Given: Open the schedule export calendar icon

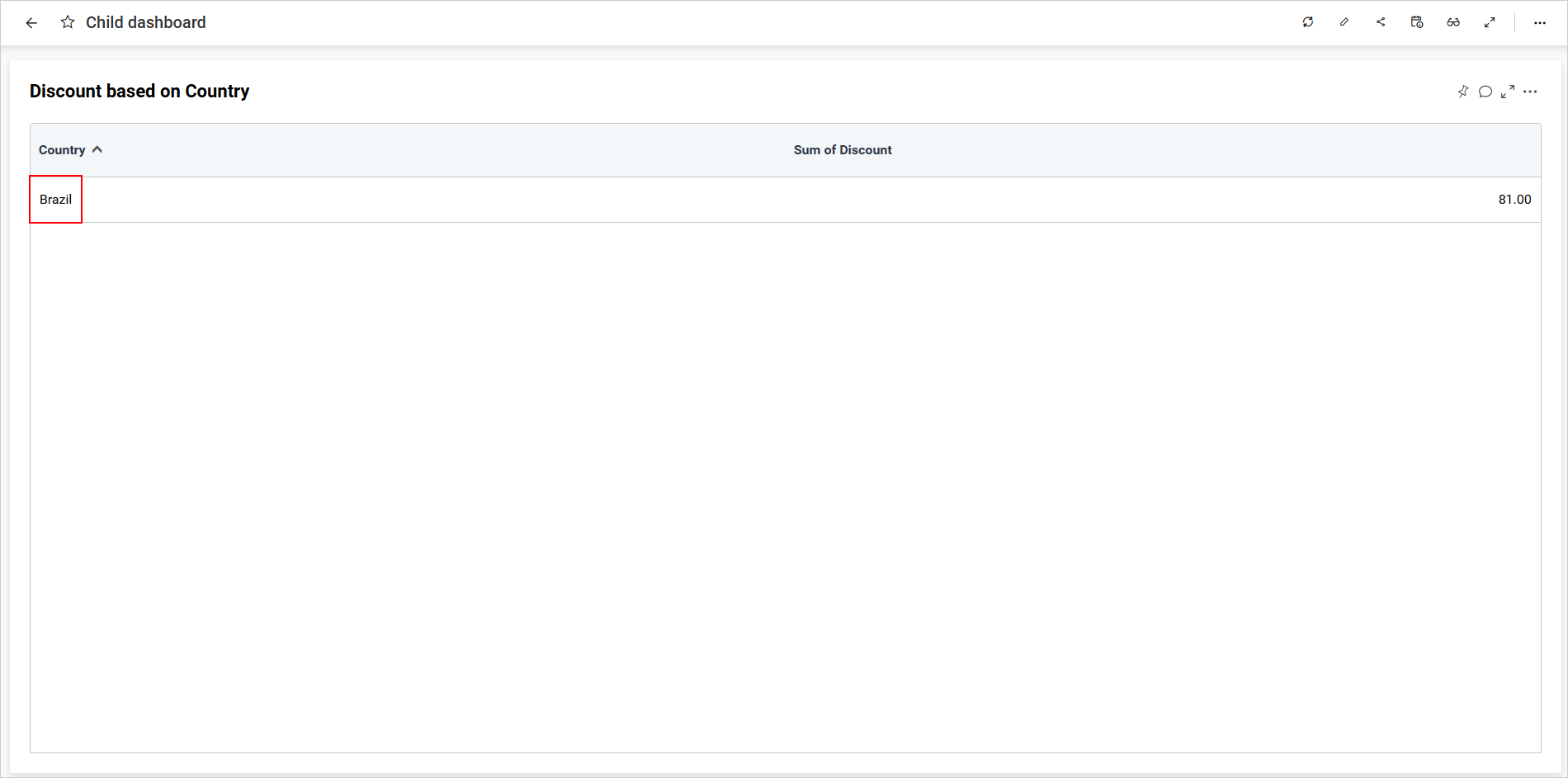Looking at the screenshot, I should click(1417, 22).
